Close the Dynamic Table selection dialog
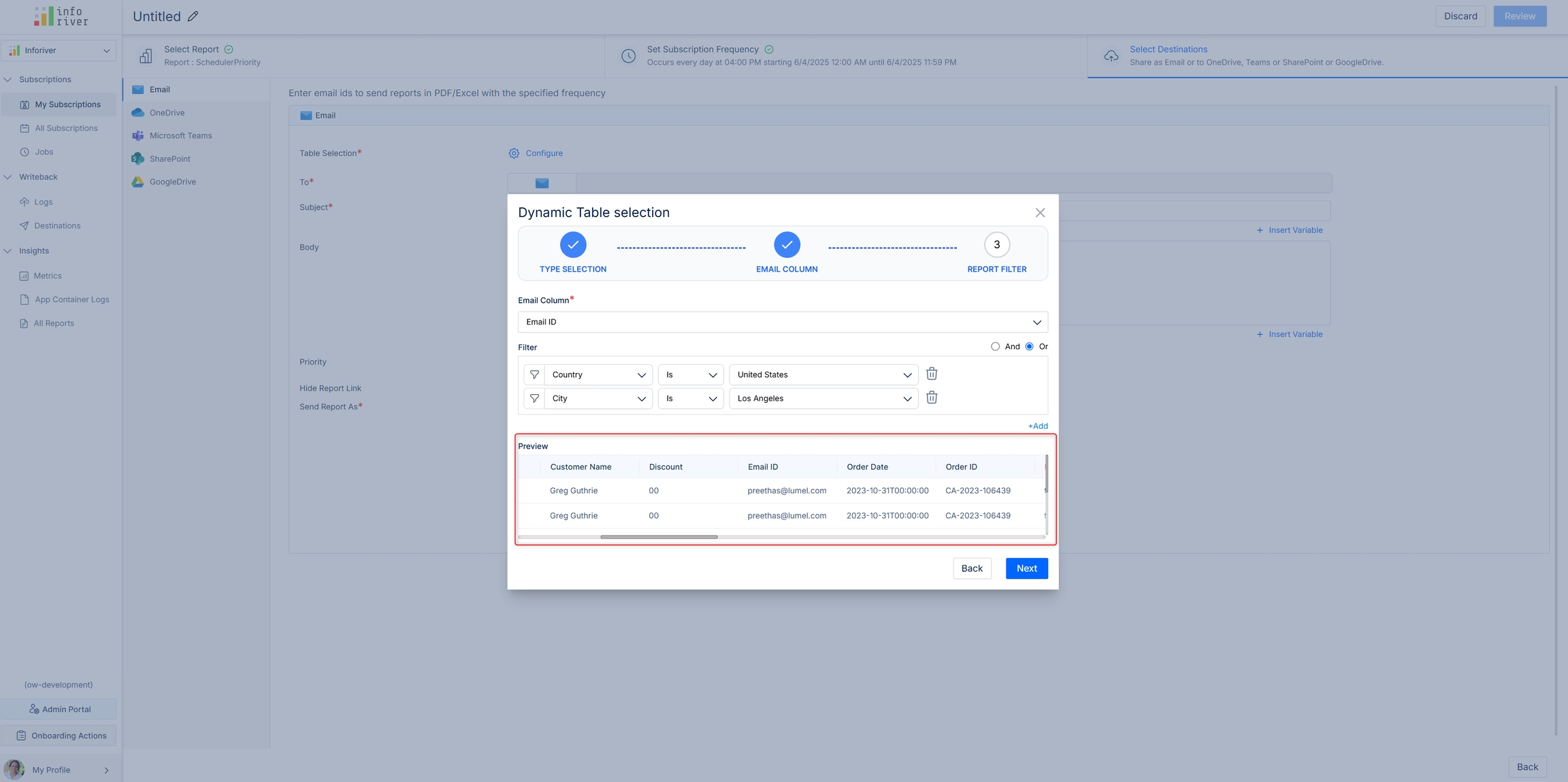Screen dimensions: 1568x782 pyautogui.click(x=1039, y=212)
